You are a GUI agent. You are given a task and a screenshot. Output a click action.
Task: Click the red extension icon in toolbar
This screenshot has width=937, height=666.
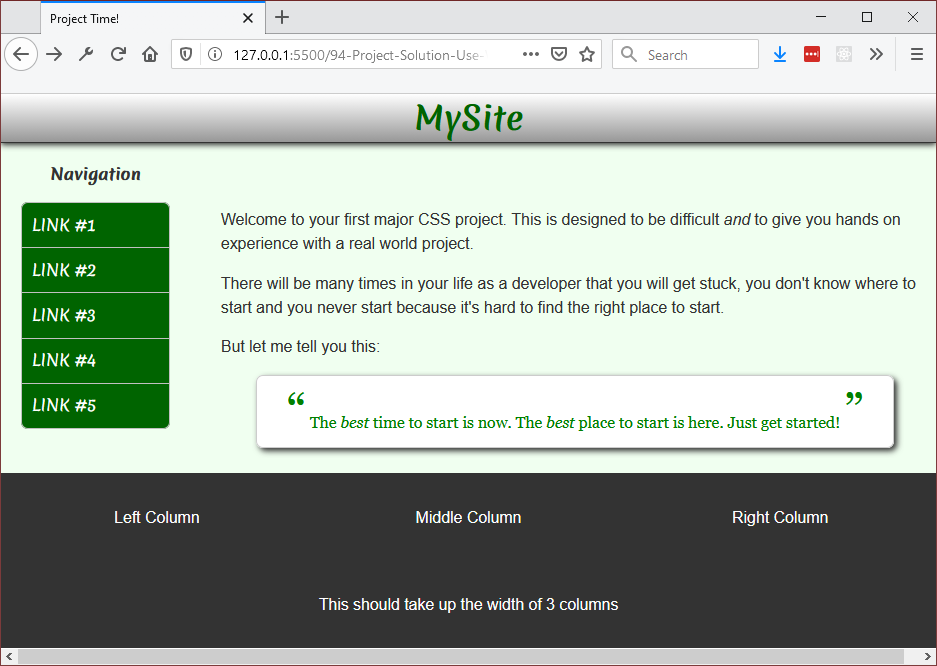coord(812,55)
